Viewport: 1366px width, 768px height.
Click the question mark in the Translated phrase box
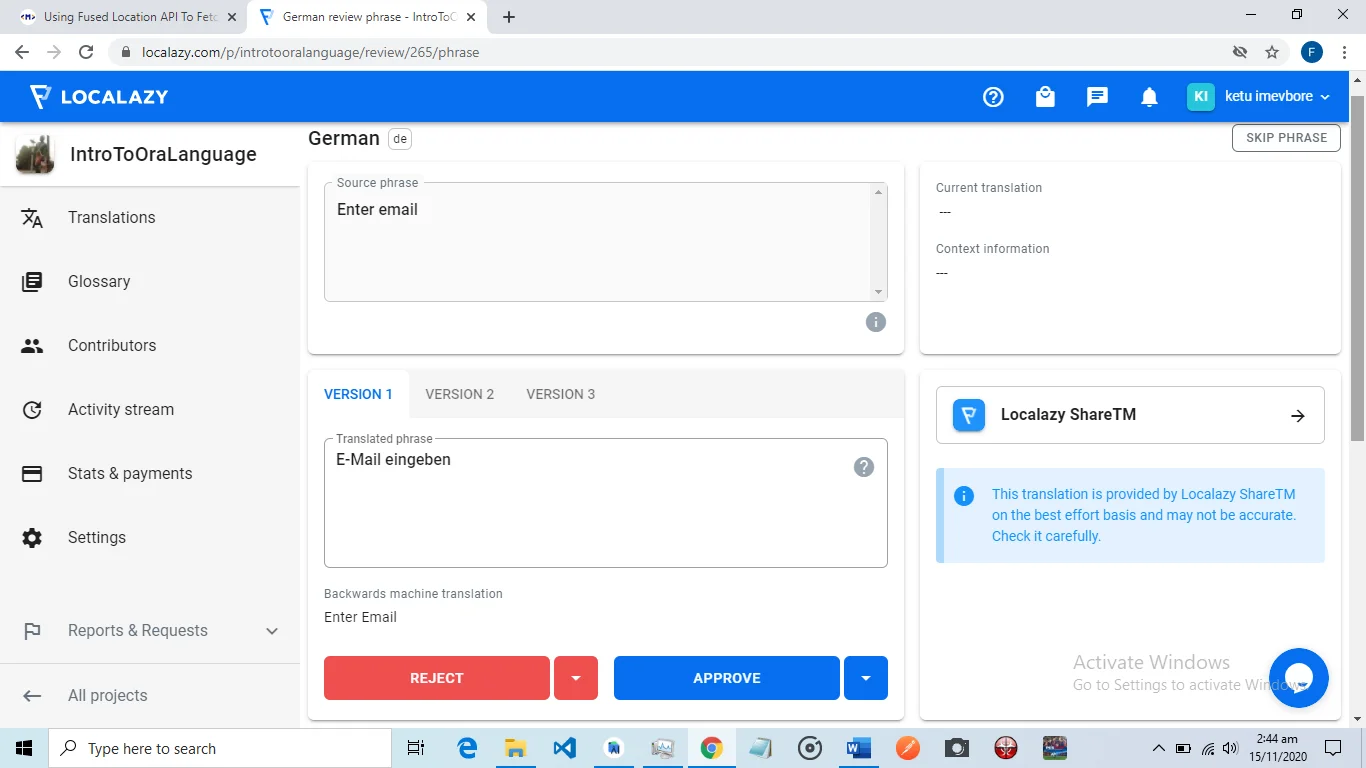pos(864,467)
